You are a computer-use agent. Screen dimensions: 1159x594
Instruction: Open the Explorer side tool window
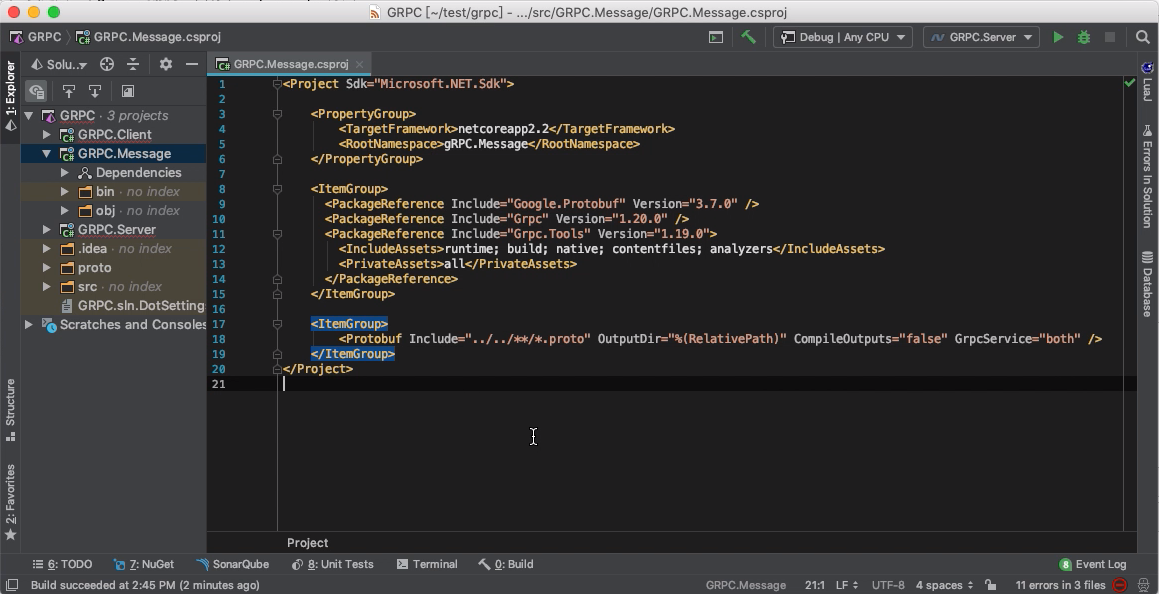[10, 96]
